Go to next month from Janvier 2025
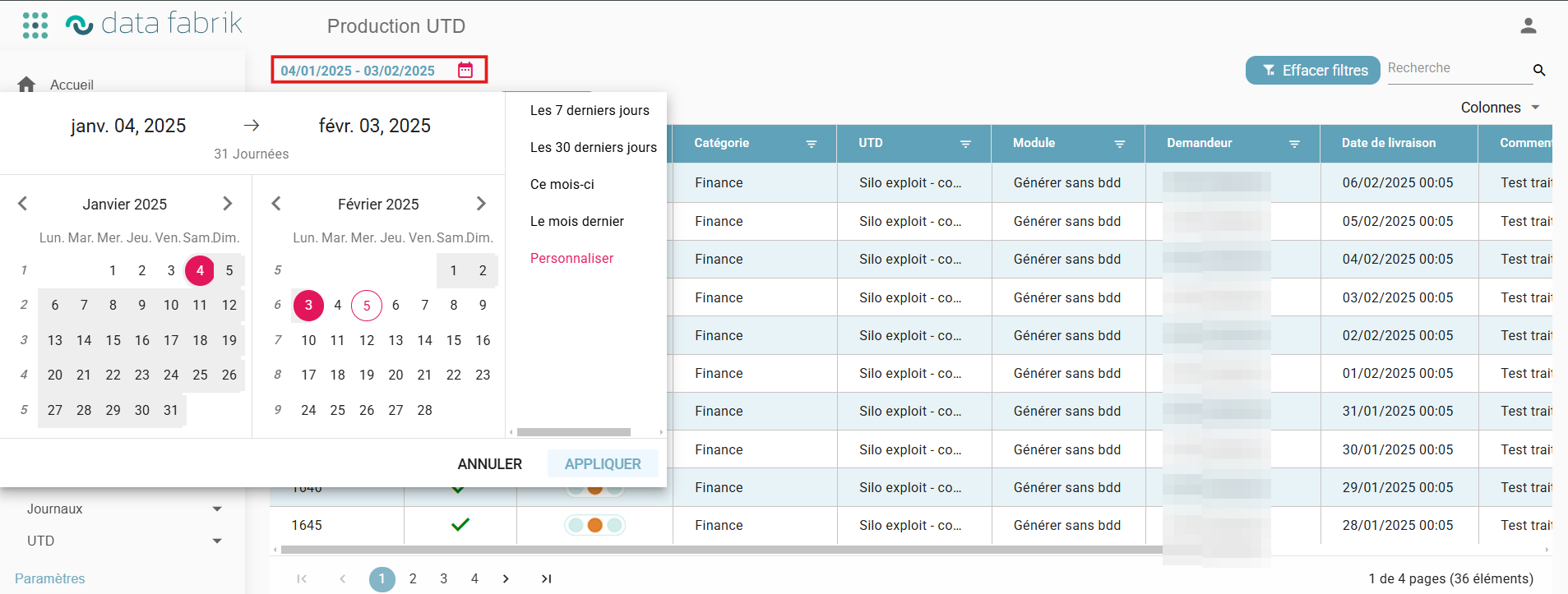This screenshot has height=594, width=1568. pyautogui.click(x=228, y=204)
